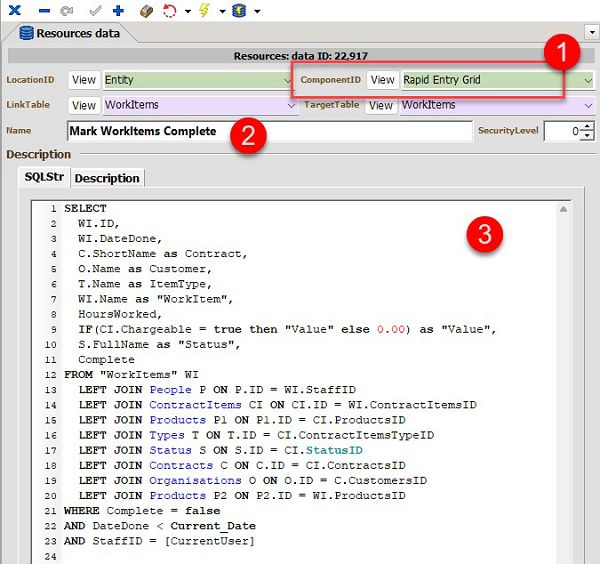Click View button for TargetTable
The height and width of the screenshot is (564, 600).
pos(381,105)
